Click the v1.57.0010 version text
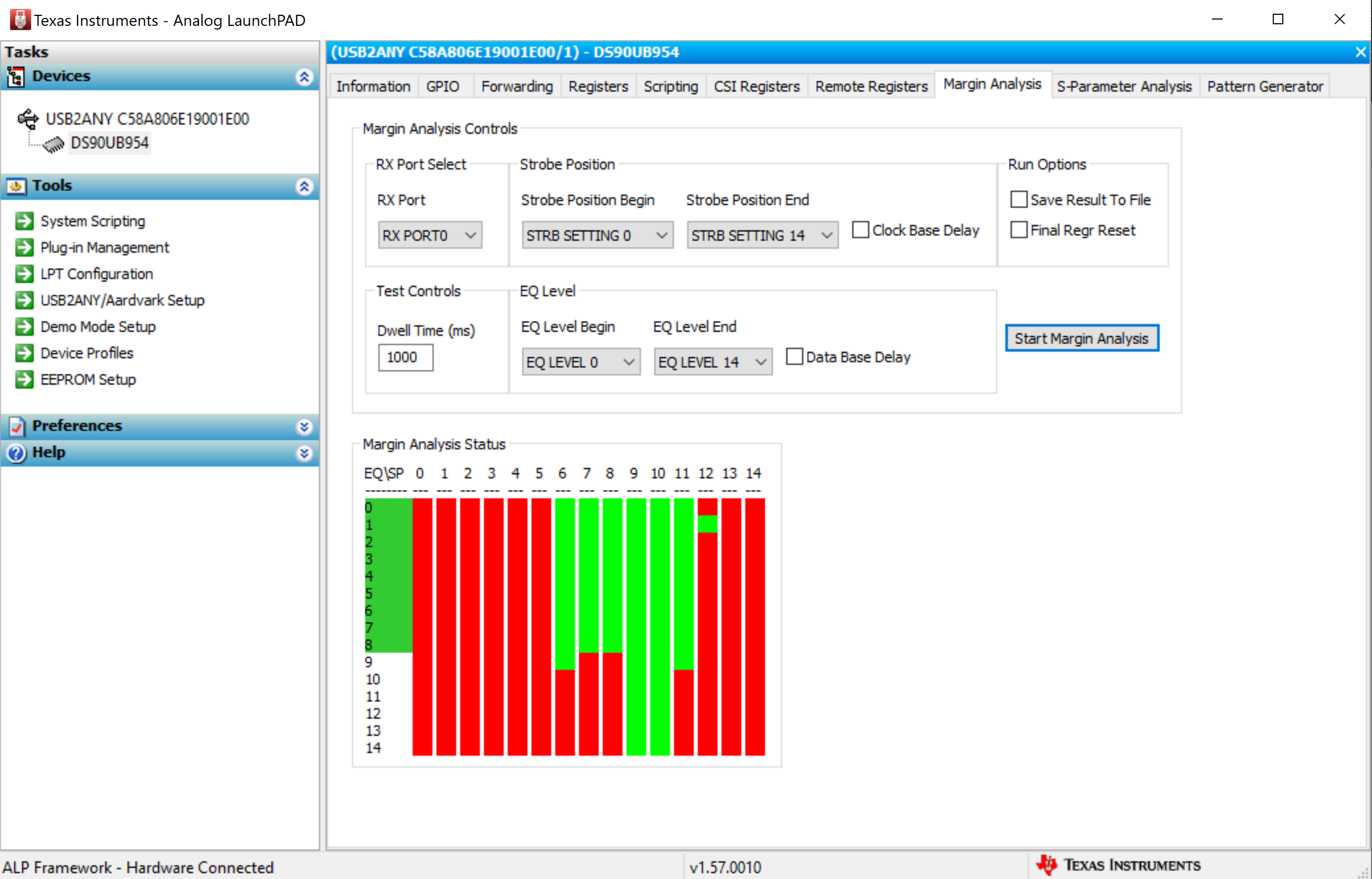 [725, 867]
